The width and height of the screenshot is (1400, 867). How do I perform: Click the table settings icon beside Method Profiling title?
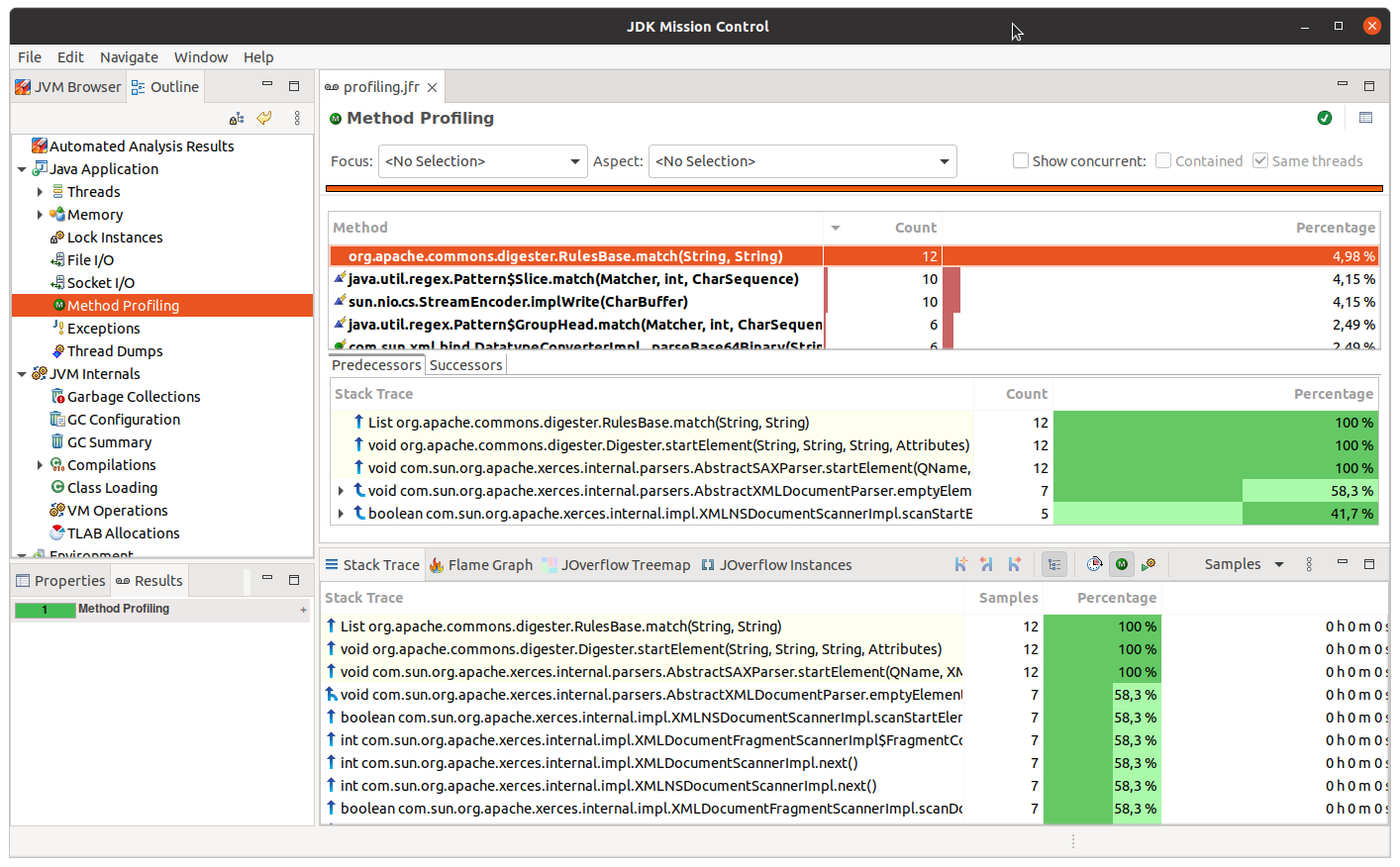pos(1365,118)
